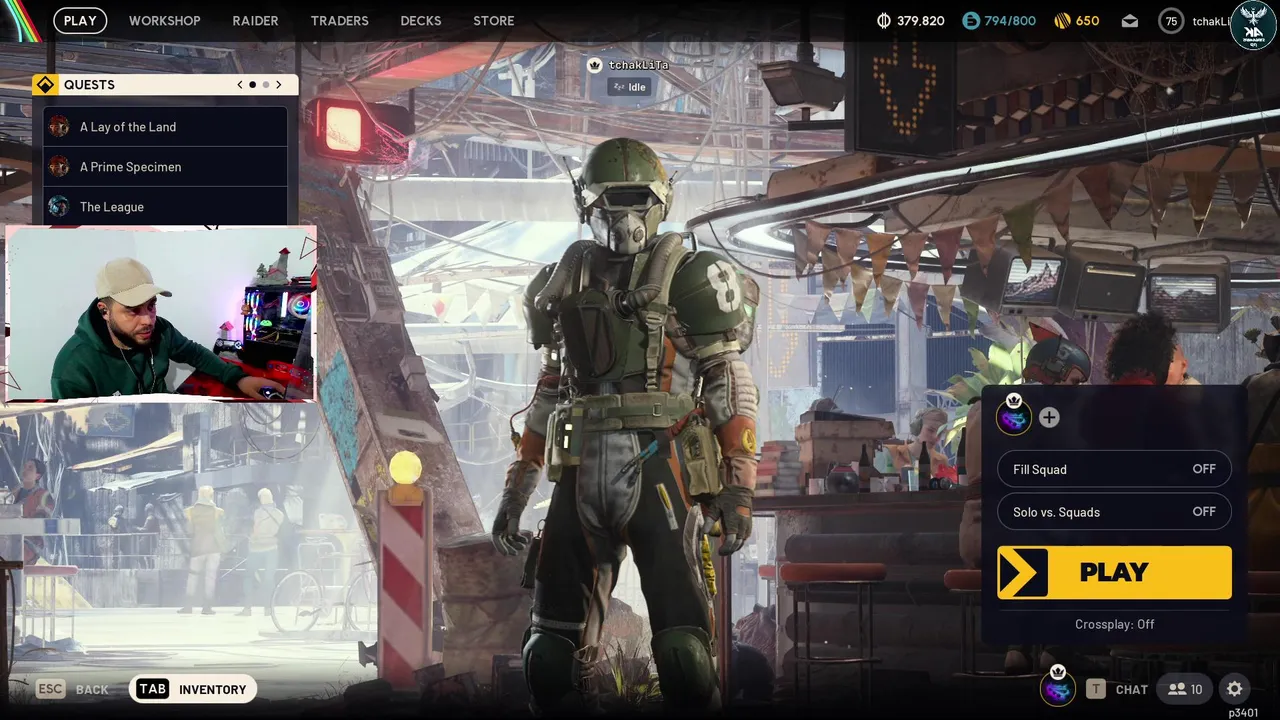Viewport: 1280px width, 720px height.
Task: Toggle Solo vs. Squads setting
Action: tap(1114, 512)
